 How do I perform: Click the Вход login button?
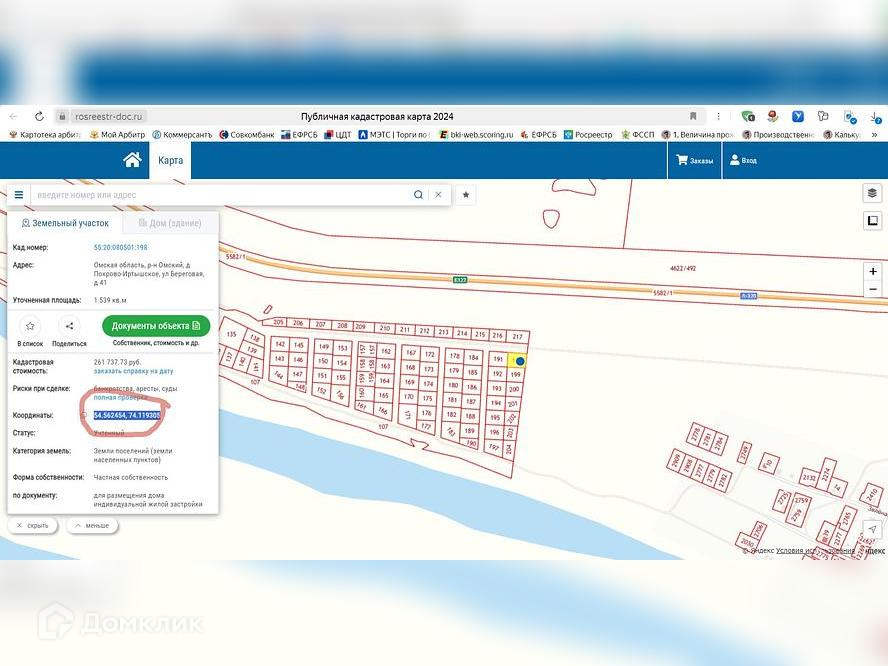pyautogui.click(x=743, y=160)
